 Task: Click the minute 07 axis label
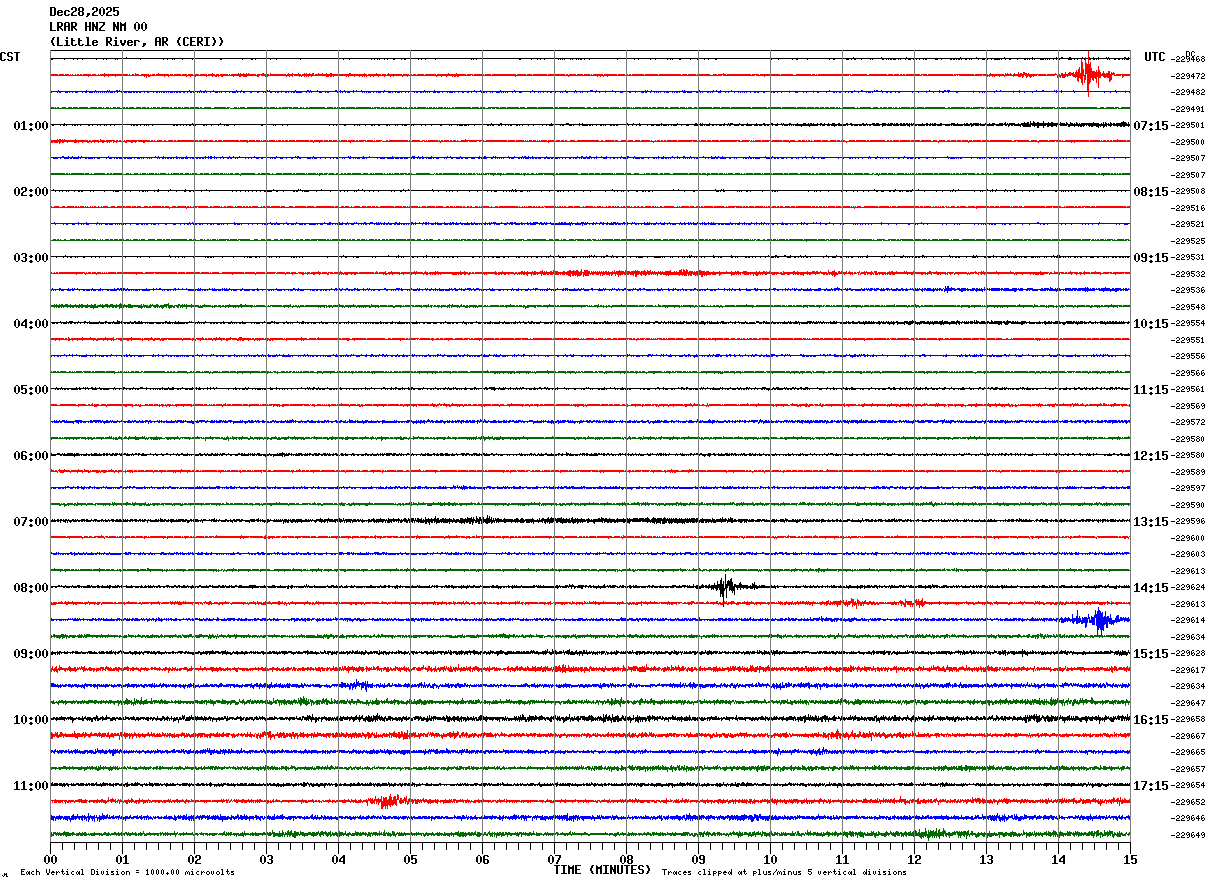coord(554,859)
